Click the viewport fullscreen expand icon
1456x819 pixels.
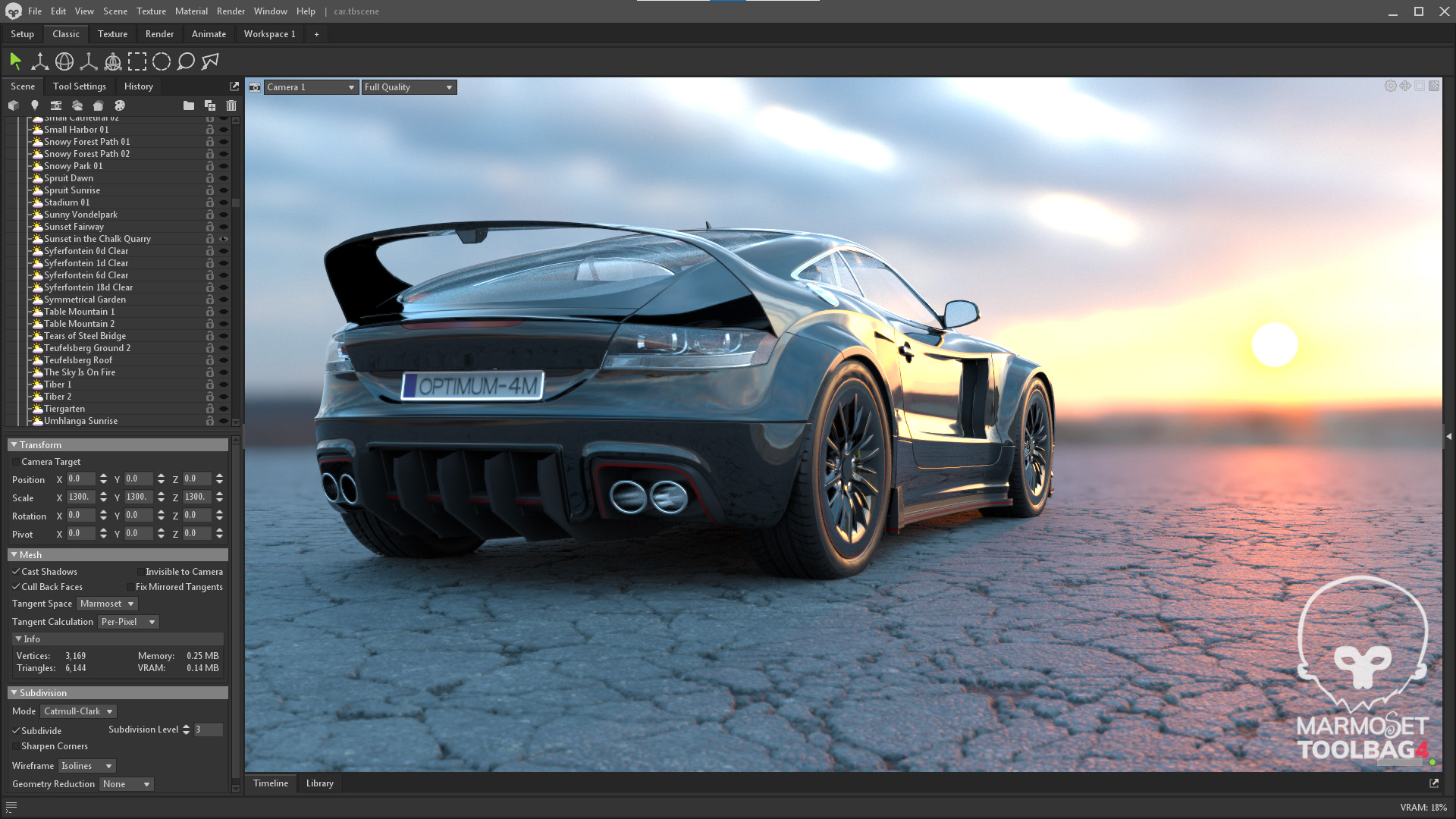(x=1434, y=86)
